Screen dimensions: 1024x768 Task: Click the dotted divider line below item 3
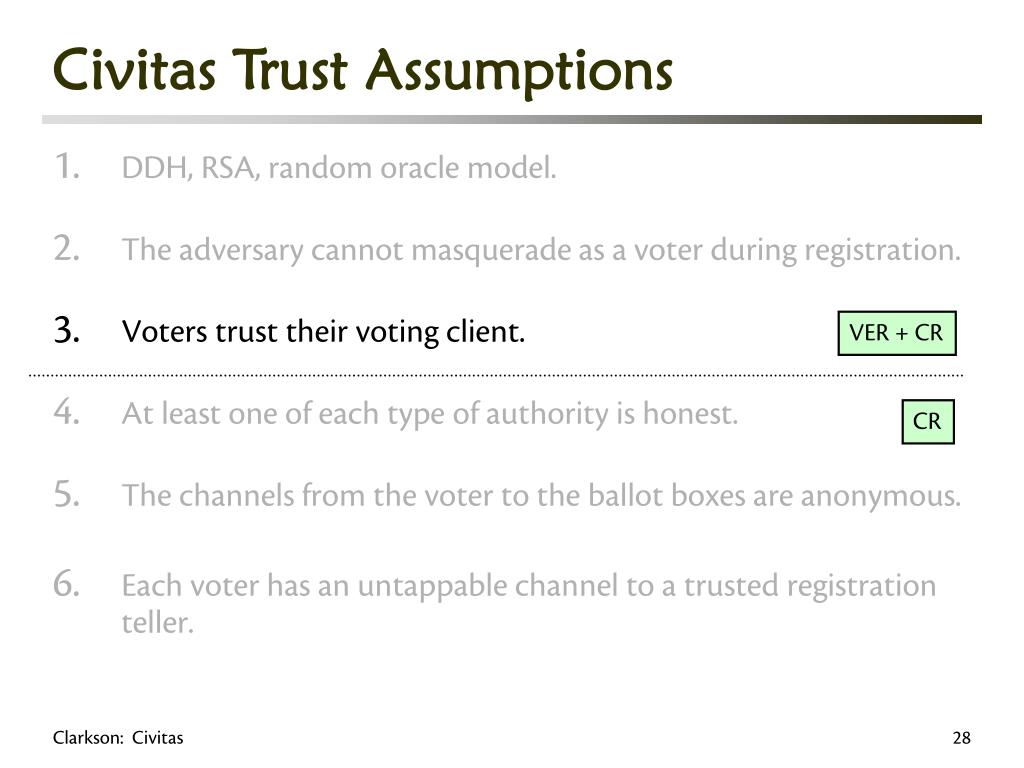(496, 376)
